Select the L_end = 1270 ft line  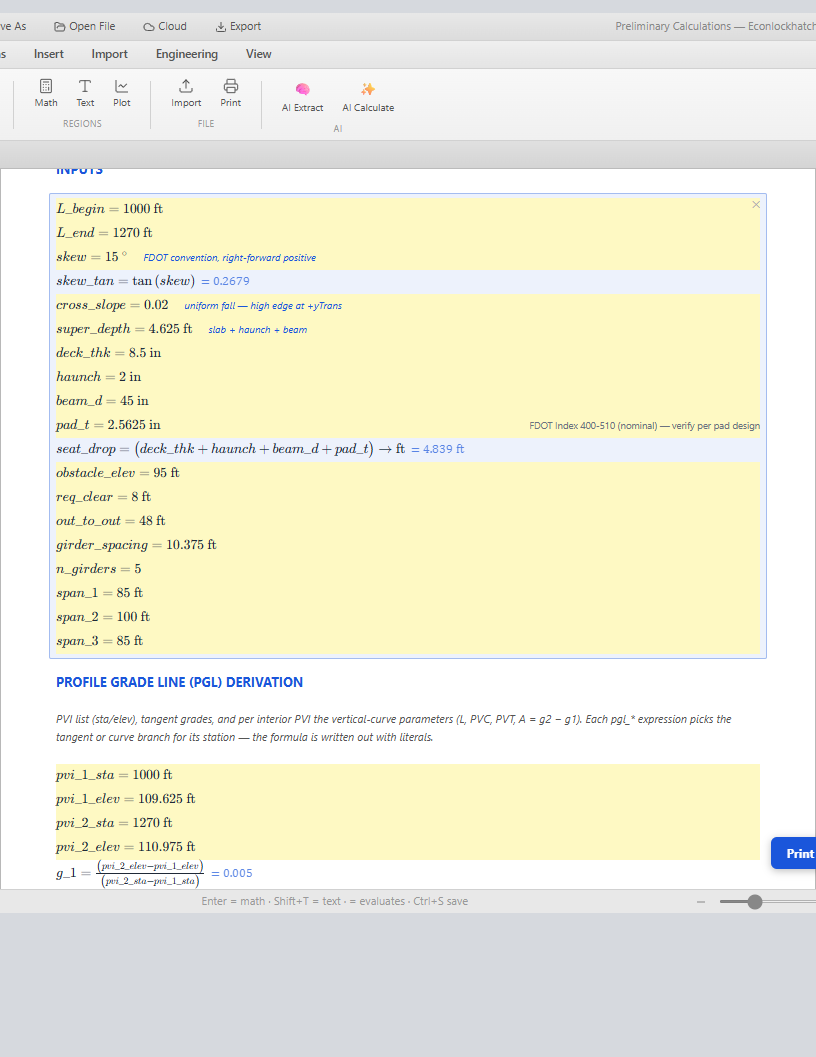click(x=408, y=233)
